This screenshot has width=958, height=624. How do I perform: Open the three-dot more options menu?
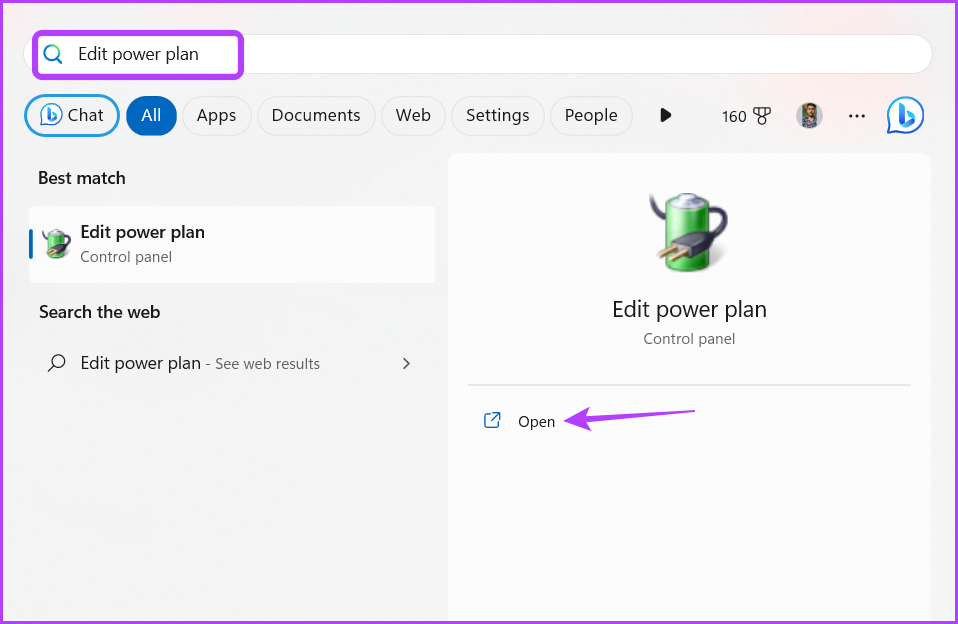[x=857, y=116]
